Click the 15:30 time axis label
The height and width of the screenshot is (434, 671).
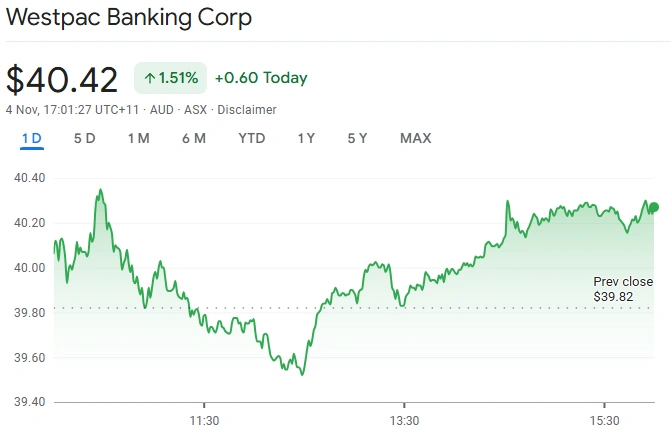point(605,420)
